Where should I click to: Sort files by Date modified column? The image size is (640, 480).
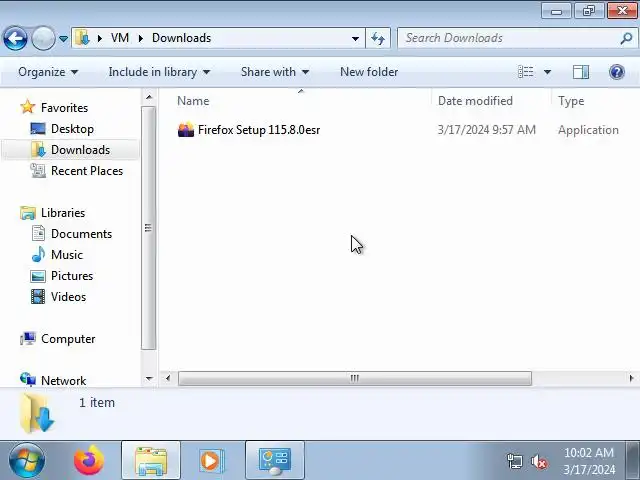(475, 101)
